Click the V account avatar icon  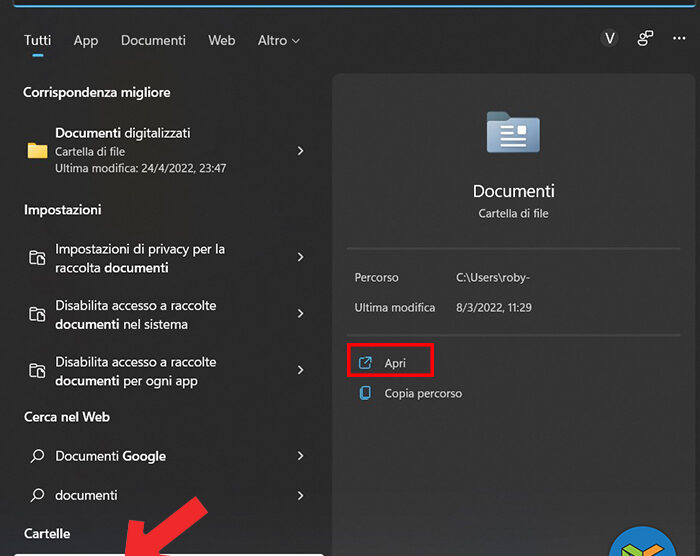pyautogui.click(x=609, y=38)
